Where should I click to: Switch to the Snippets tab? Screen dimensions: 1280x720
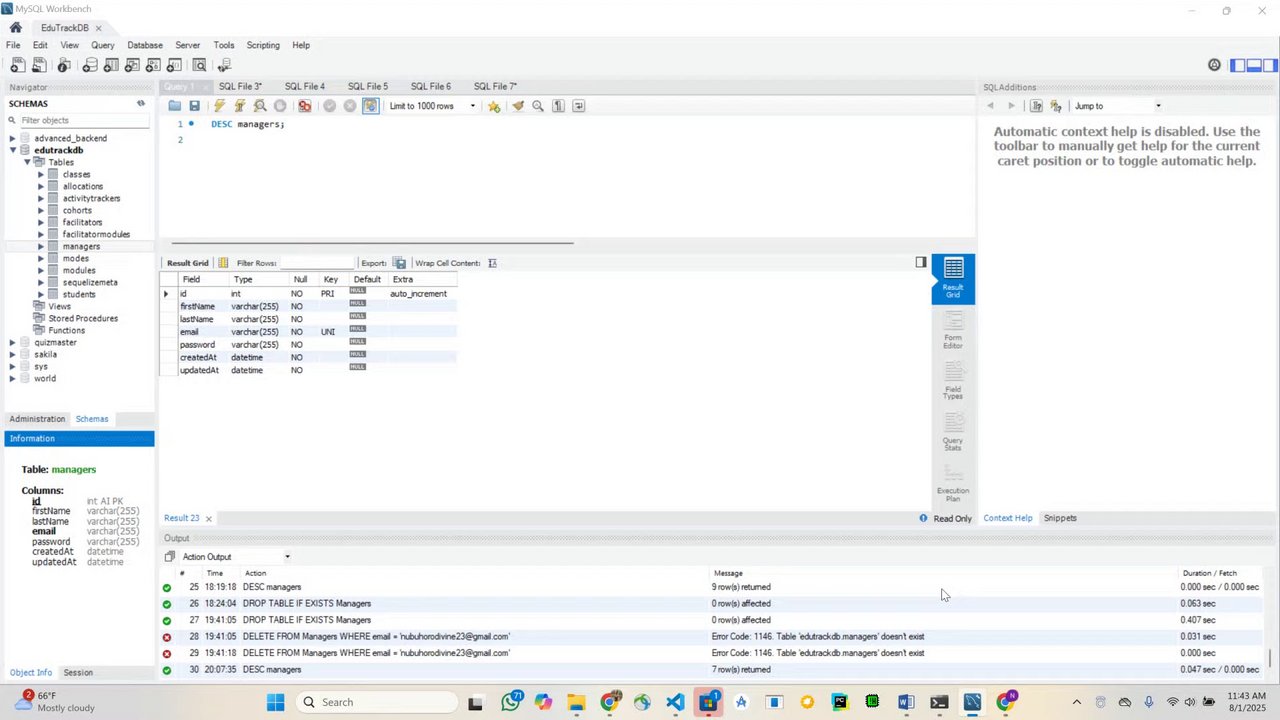click(1060, 518)
